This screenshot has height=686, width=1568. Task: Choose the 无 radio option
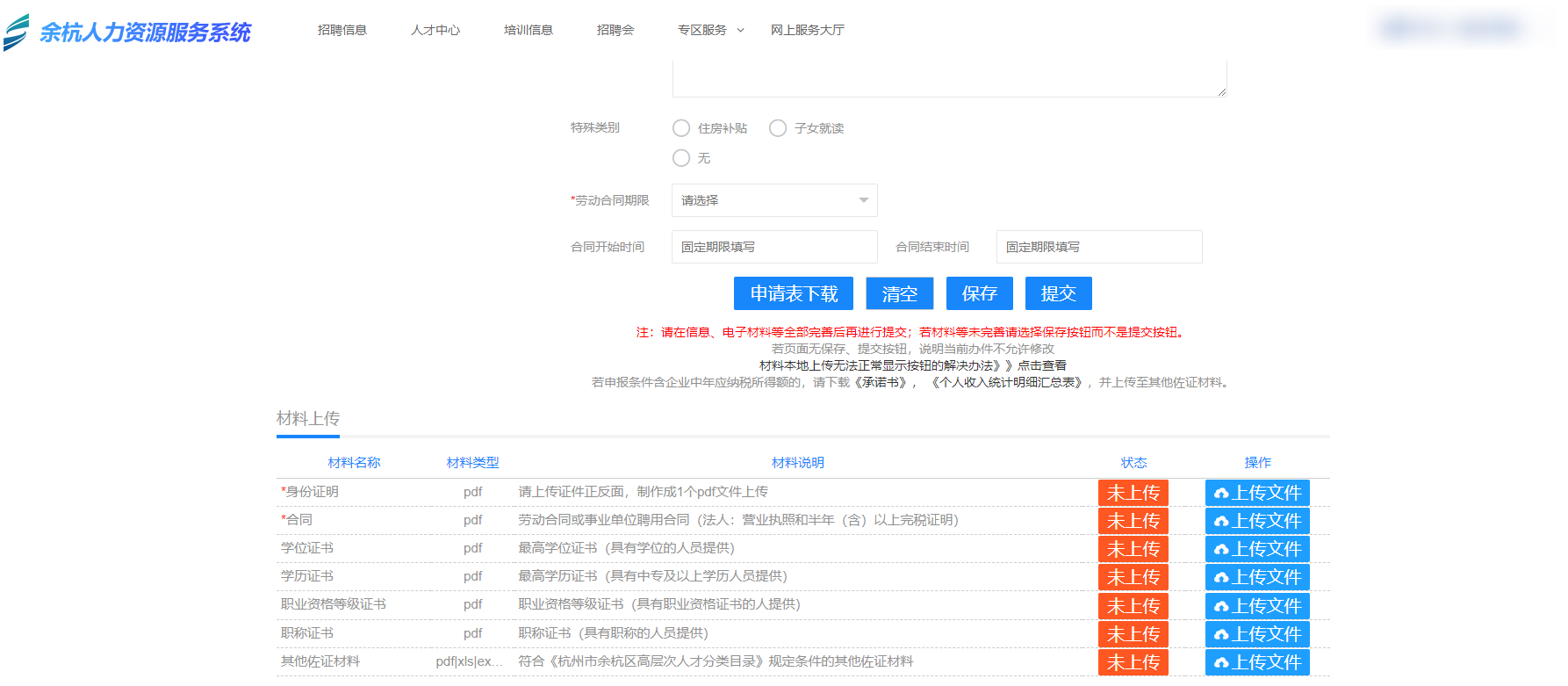(x=681, y=158)
